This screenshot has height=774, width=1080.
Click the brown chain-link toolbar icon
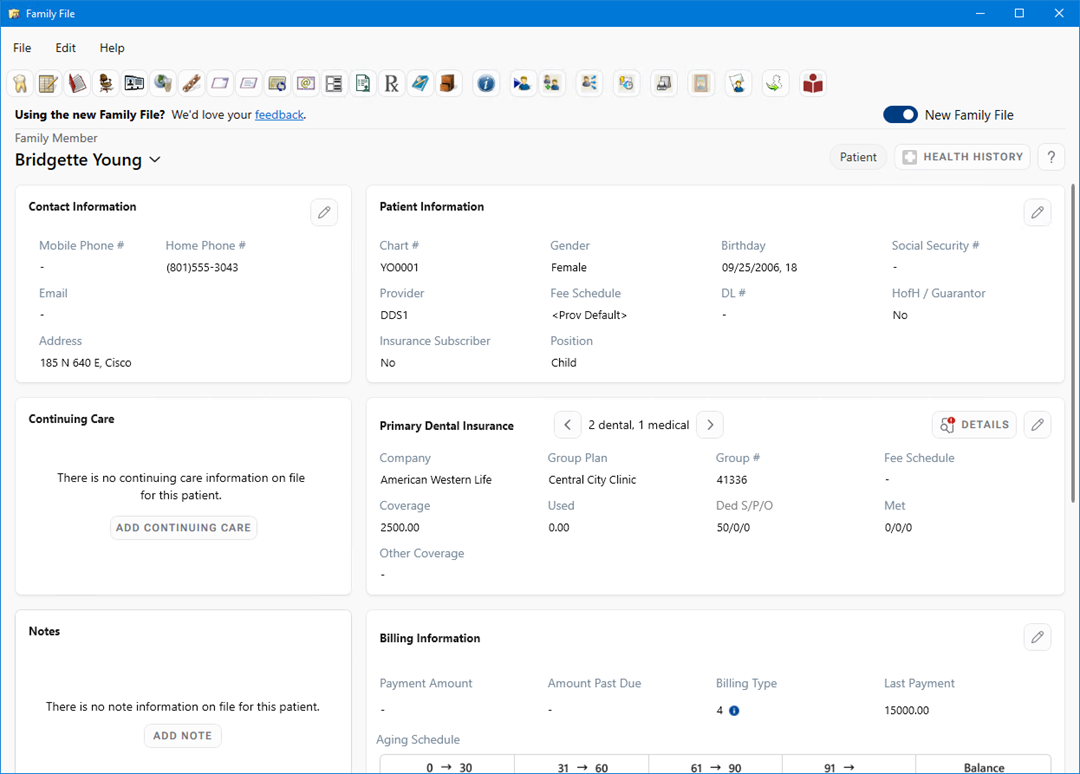click(x=191, y=83)
